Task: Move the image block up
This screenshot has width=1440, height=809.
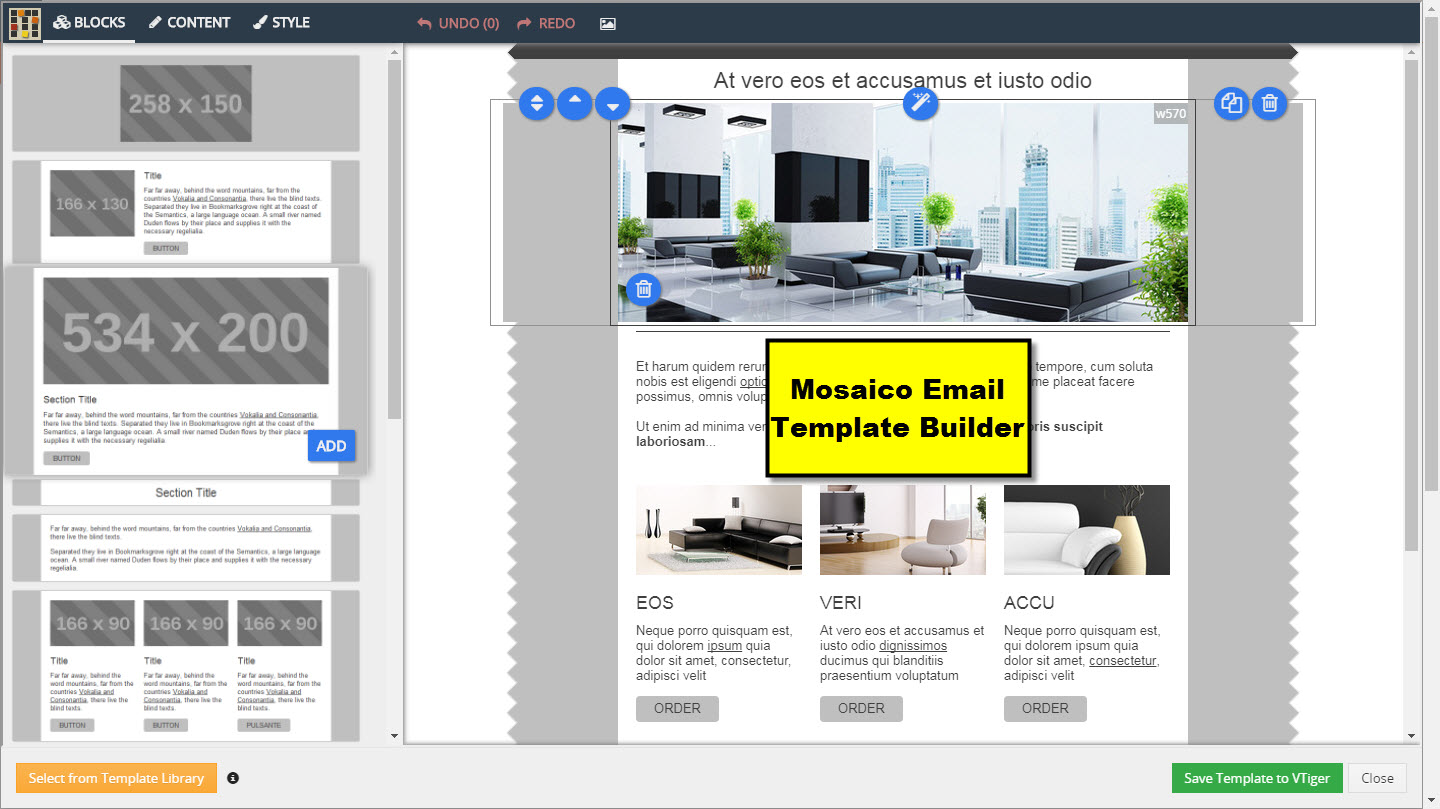Action: (x=574, y=102)
